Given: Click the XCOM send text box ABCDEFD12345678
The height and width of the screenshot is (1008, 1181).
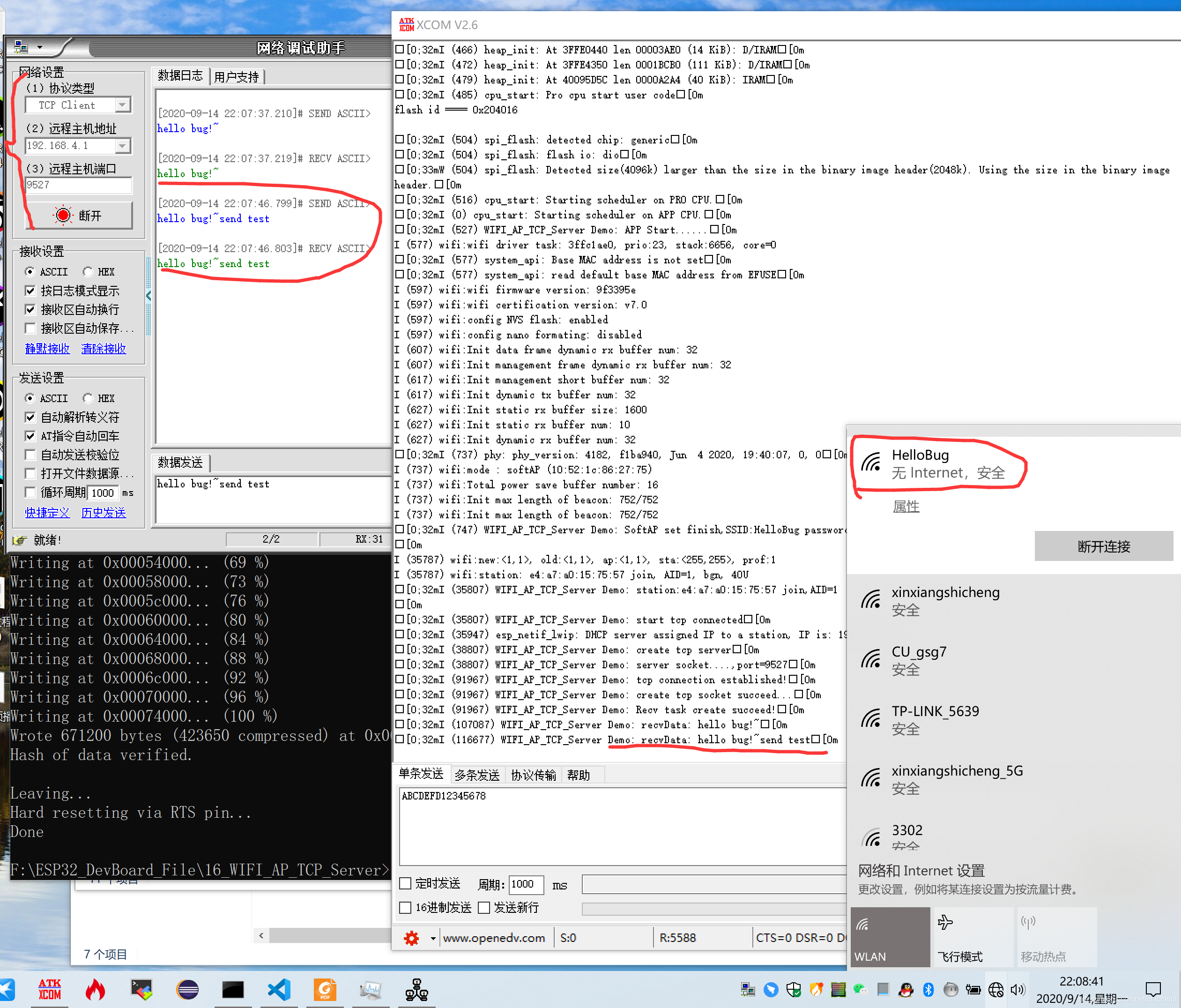Looking at the screenshot, I should click(623, 826).
